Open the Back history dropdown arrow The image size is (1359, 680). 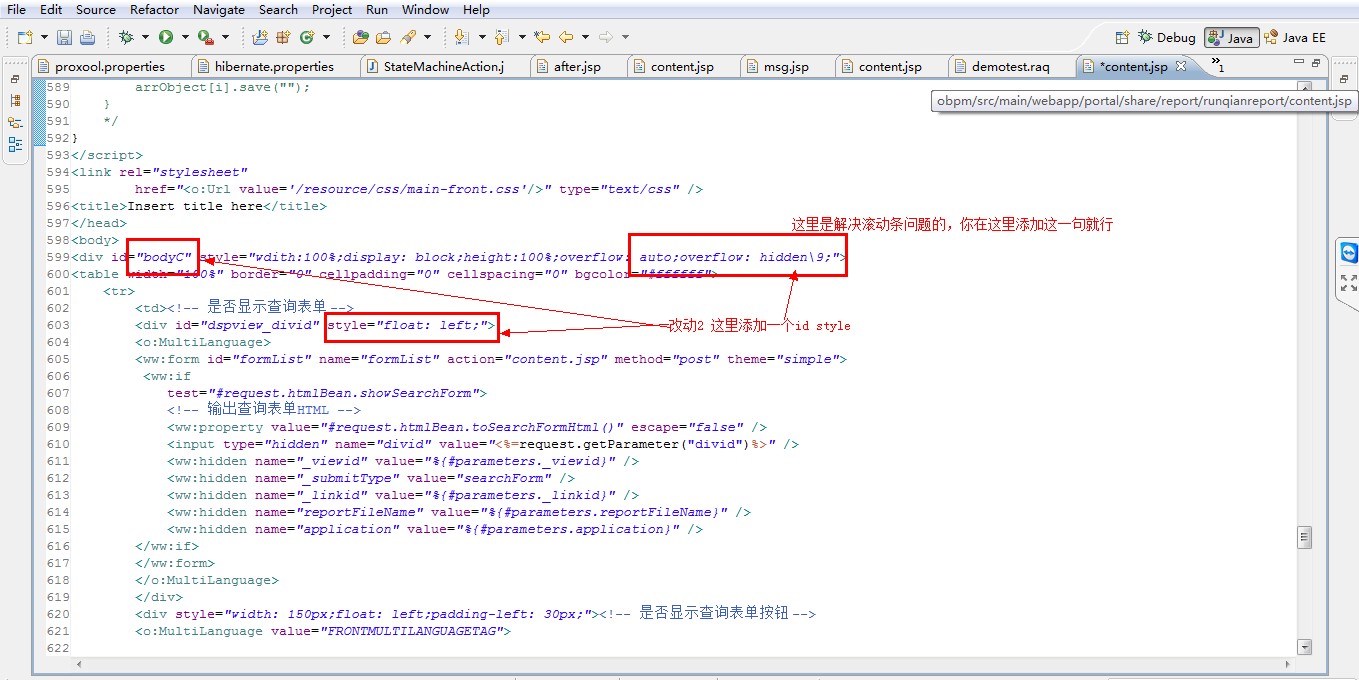point(585,37)
